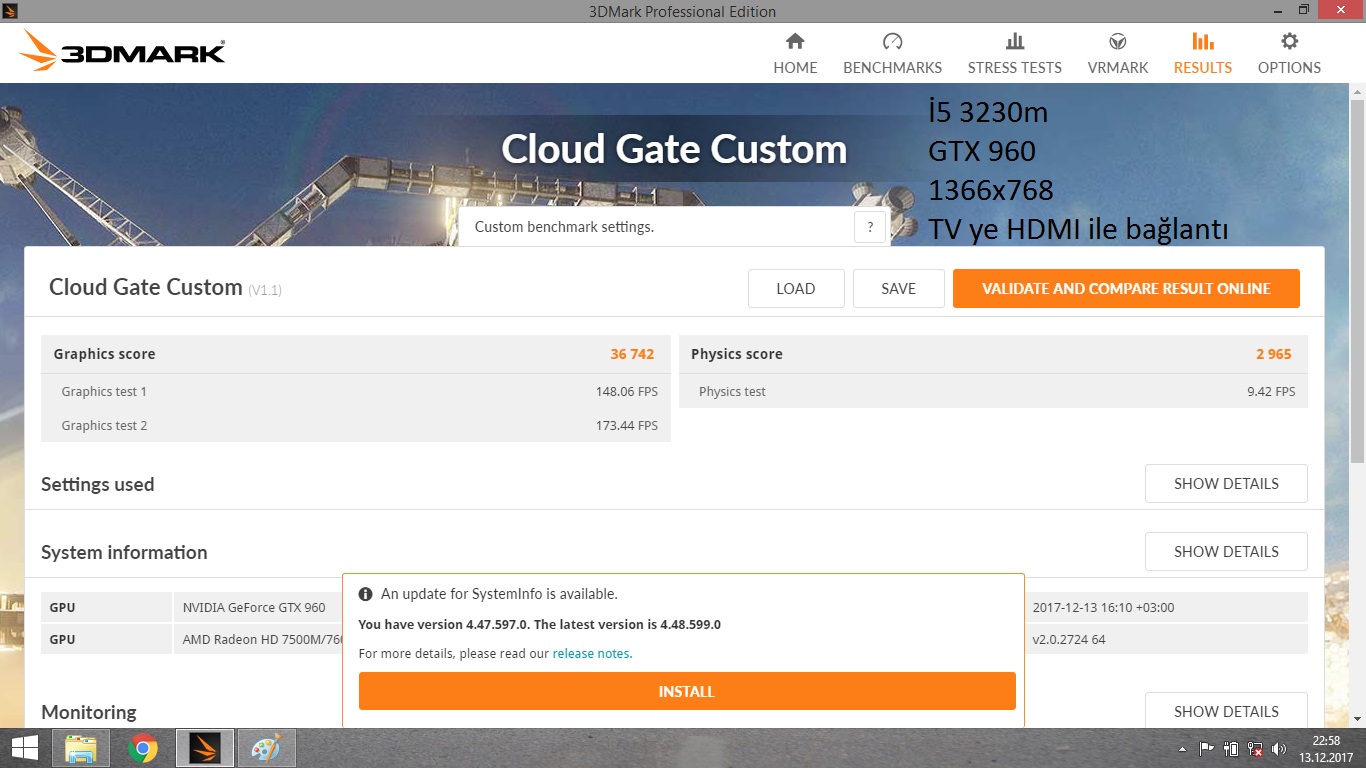Click the Cloud Gate Custom heading

click(674, 150)
